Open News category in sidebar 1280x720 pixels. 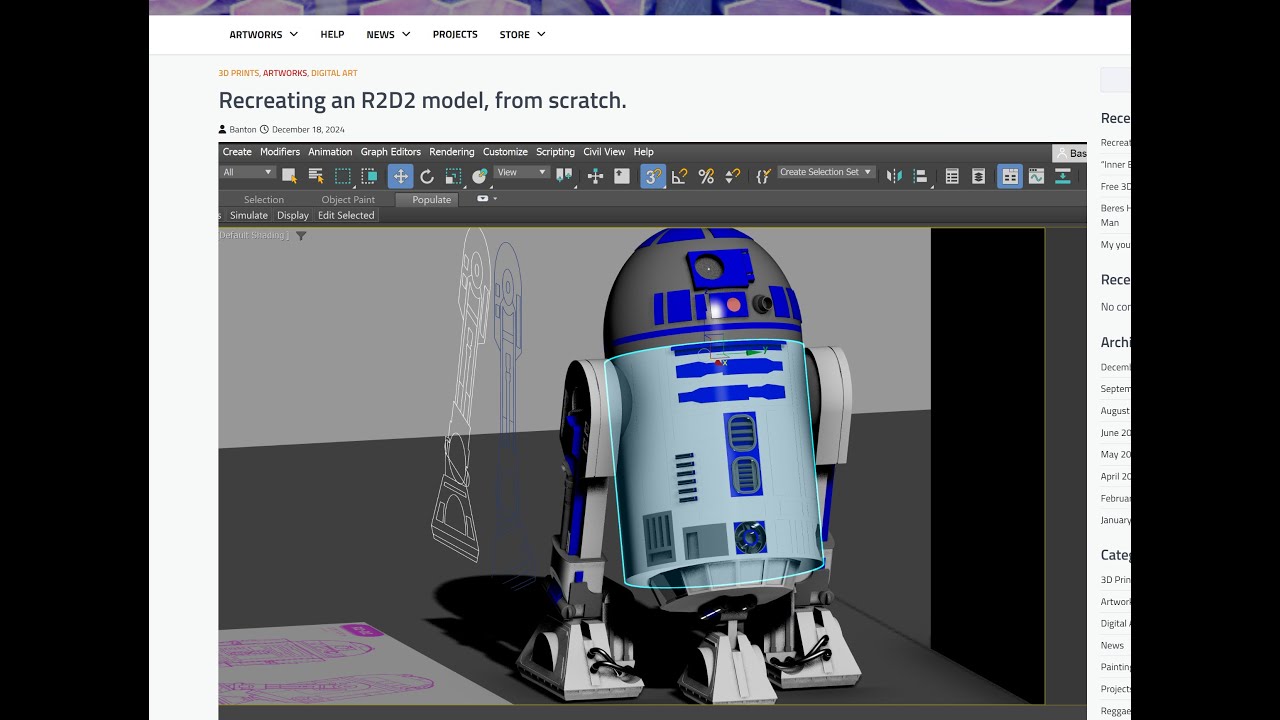click(1112, 645)
